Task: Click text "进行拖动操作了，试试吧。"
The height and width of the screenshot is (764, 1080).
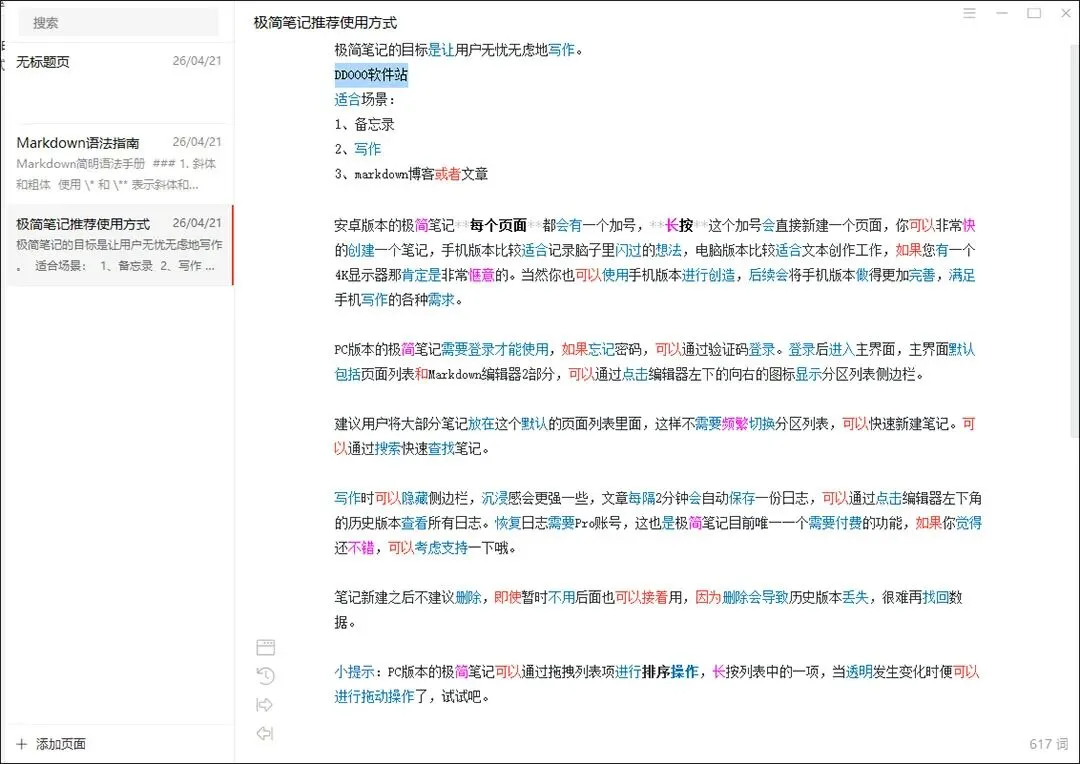Action: pyautogui.click(x=412, y=696)
